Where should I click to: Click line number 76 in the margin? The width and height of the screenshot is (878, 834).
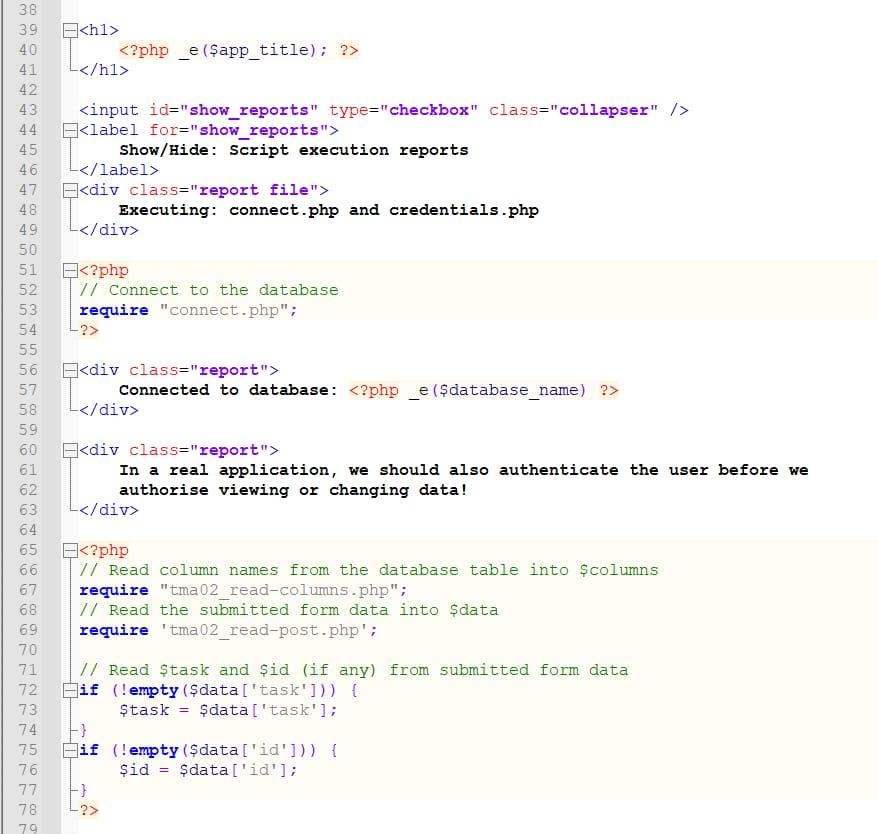pyautogui.click(x=28, y=770)
